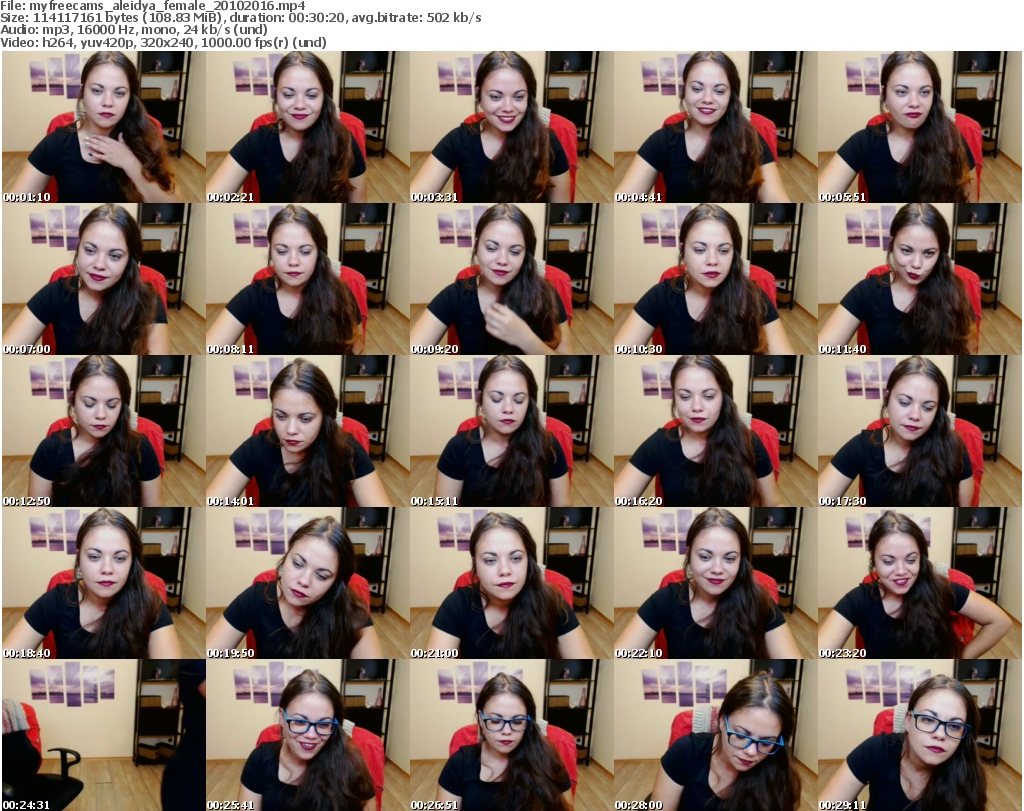Screen dimensions: 1024x811
Task: Click the frame timestamped 00:25:41
Action: tap(308, 735)
